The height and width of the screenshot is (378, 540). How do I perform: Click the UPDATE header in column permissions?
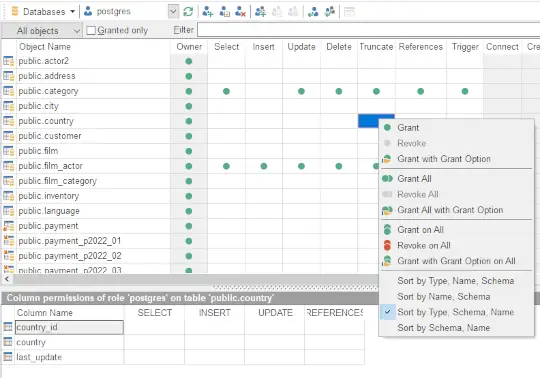[x=275, y=313]
